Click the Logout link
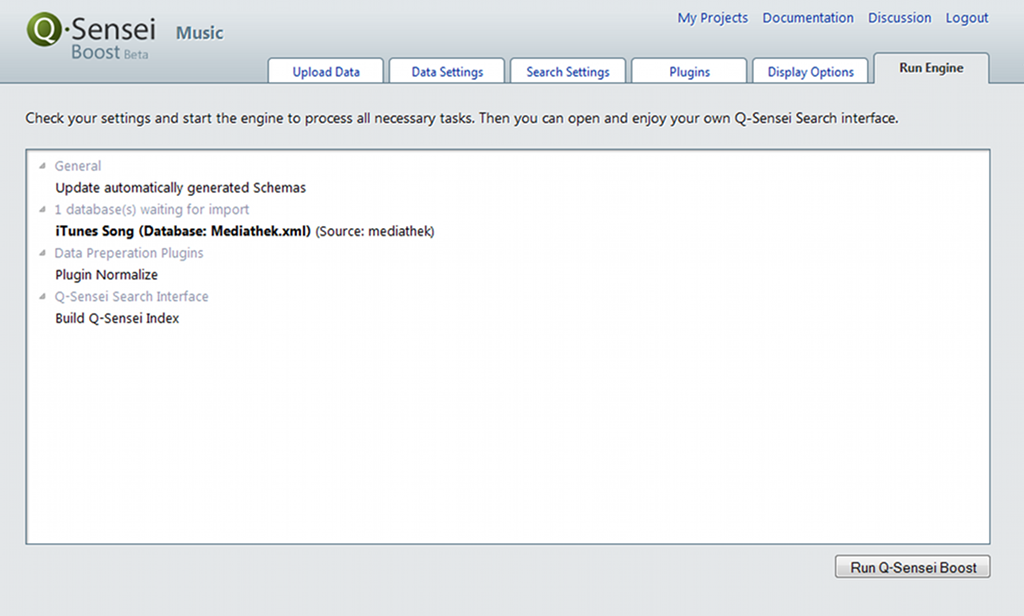Screen dimensions: 1024x616 coord(967,18)
